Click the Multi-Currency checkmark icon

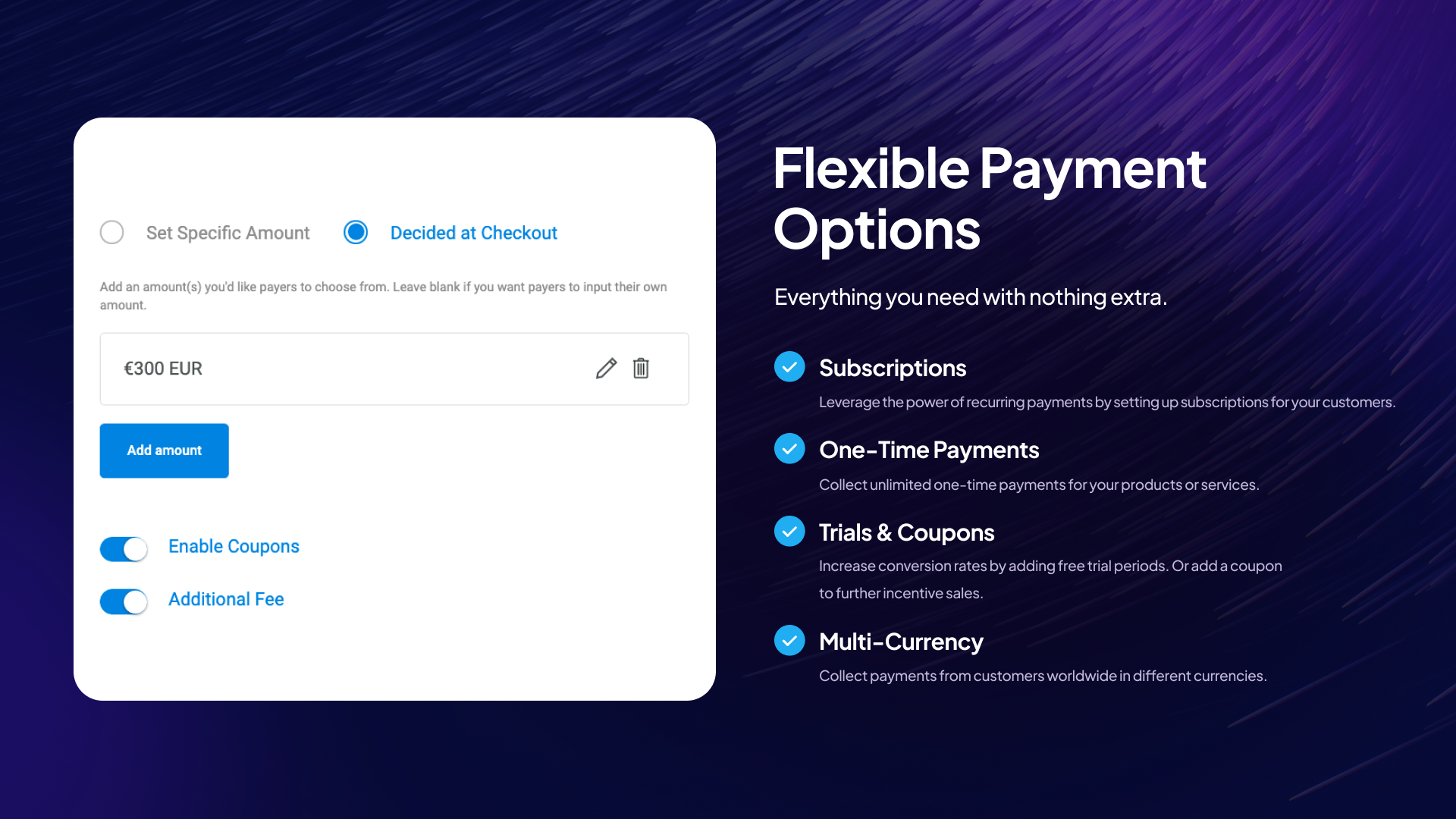[x=789, y=639]
